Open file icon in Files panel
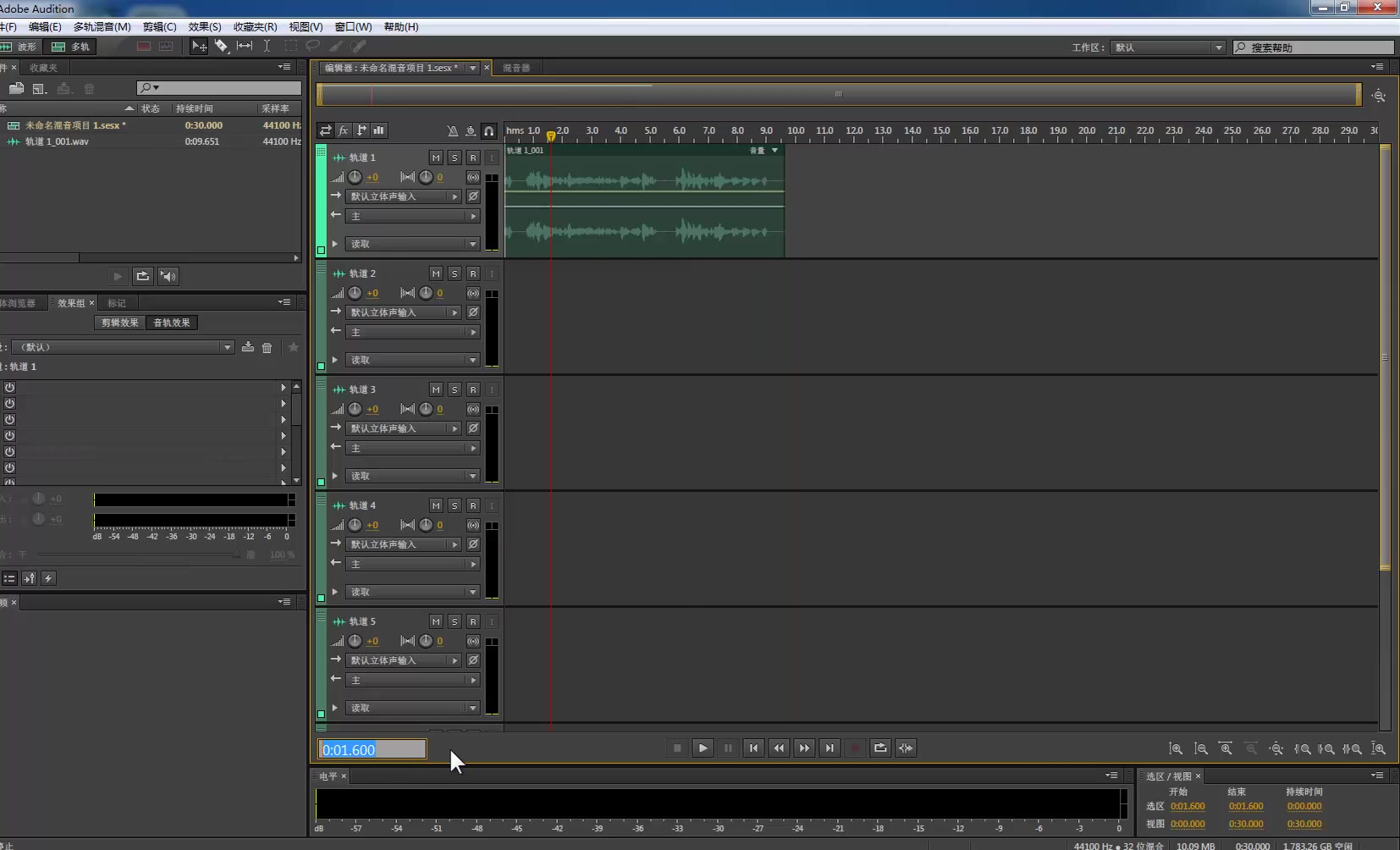1400x850 pixels. point(16,88)
